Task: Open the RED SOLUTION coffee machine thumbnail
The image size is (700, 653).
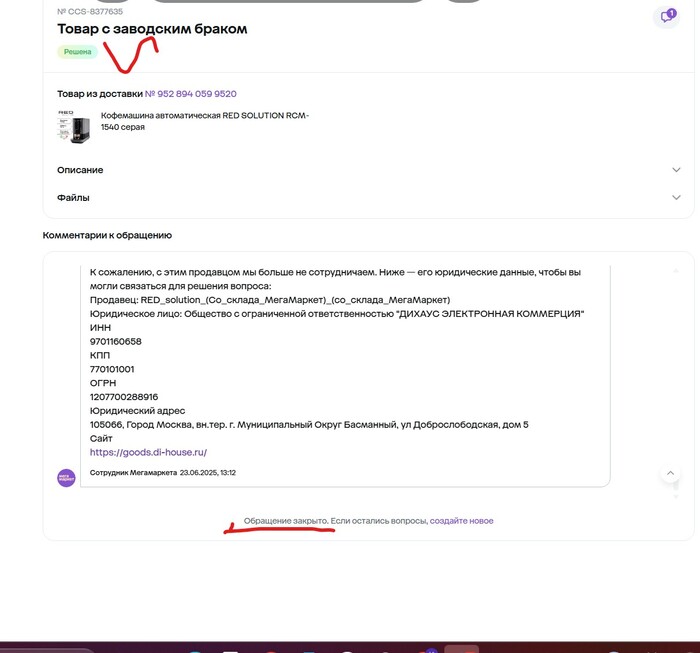Action: 74,127
